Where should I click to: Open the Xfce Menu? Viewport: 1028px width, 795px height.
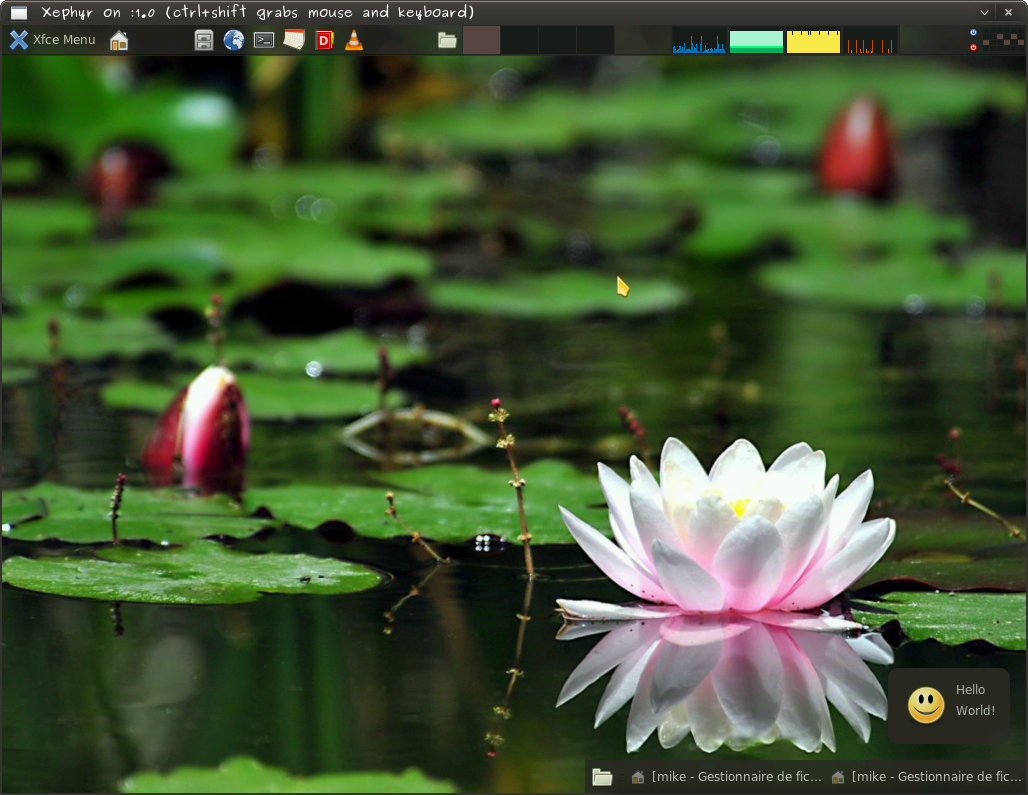click(53, 40)
